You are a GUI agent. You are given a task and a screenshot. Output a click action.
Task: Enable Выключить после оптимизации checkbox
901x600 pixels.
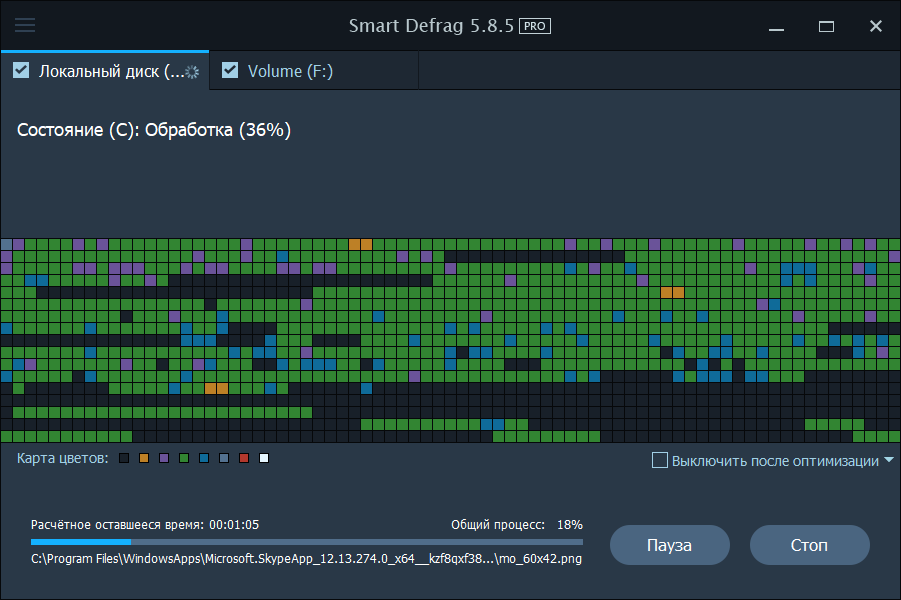point(660,460)
